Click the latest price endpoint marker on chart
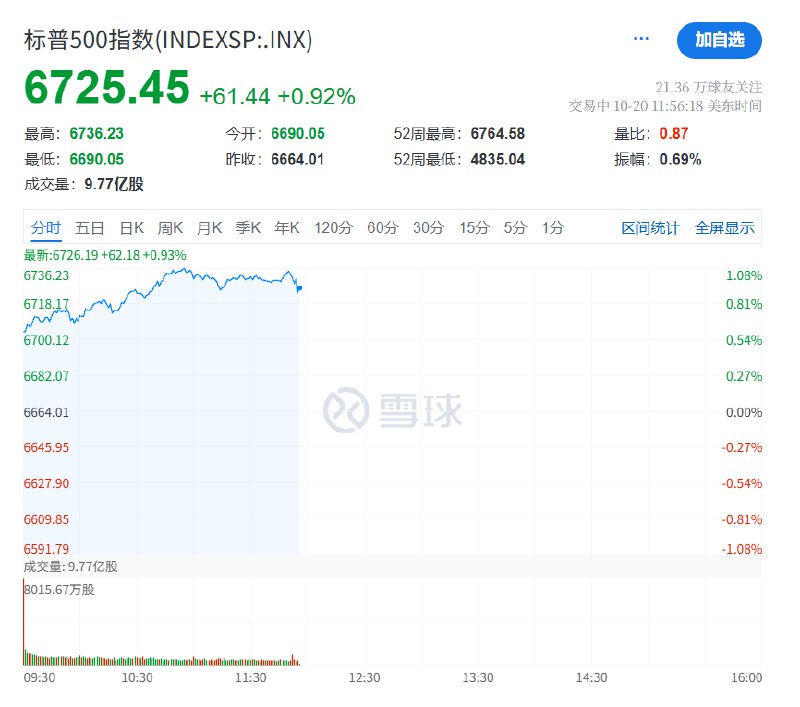Image resolution: width=800 pixels, height=707 pixels. click(x=299, y=289)
